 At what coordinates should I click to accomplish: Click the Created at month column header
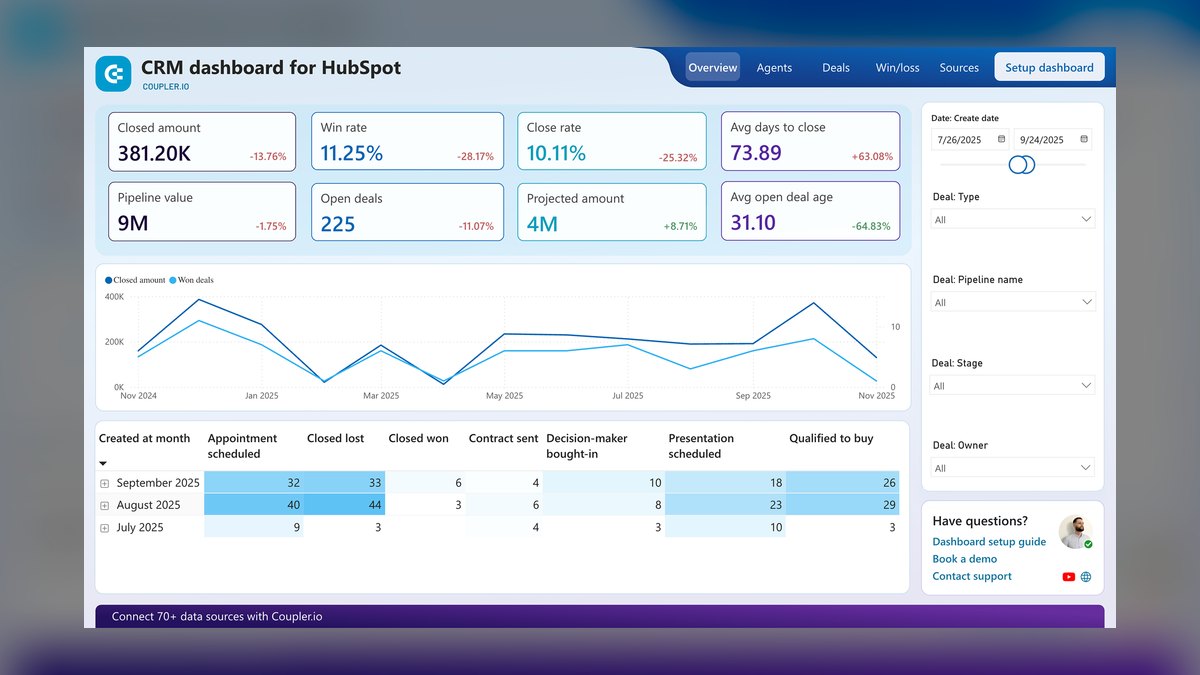[144, 438]
